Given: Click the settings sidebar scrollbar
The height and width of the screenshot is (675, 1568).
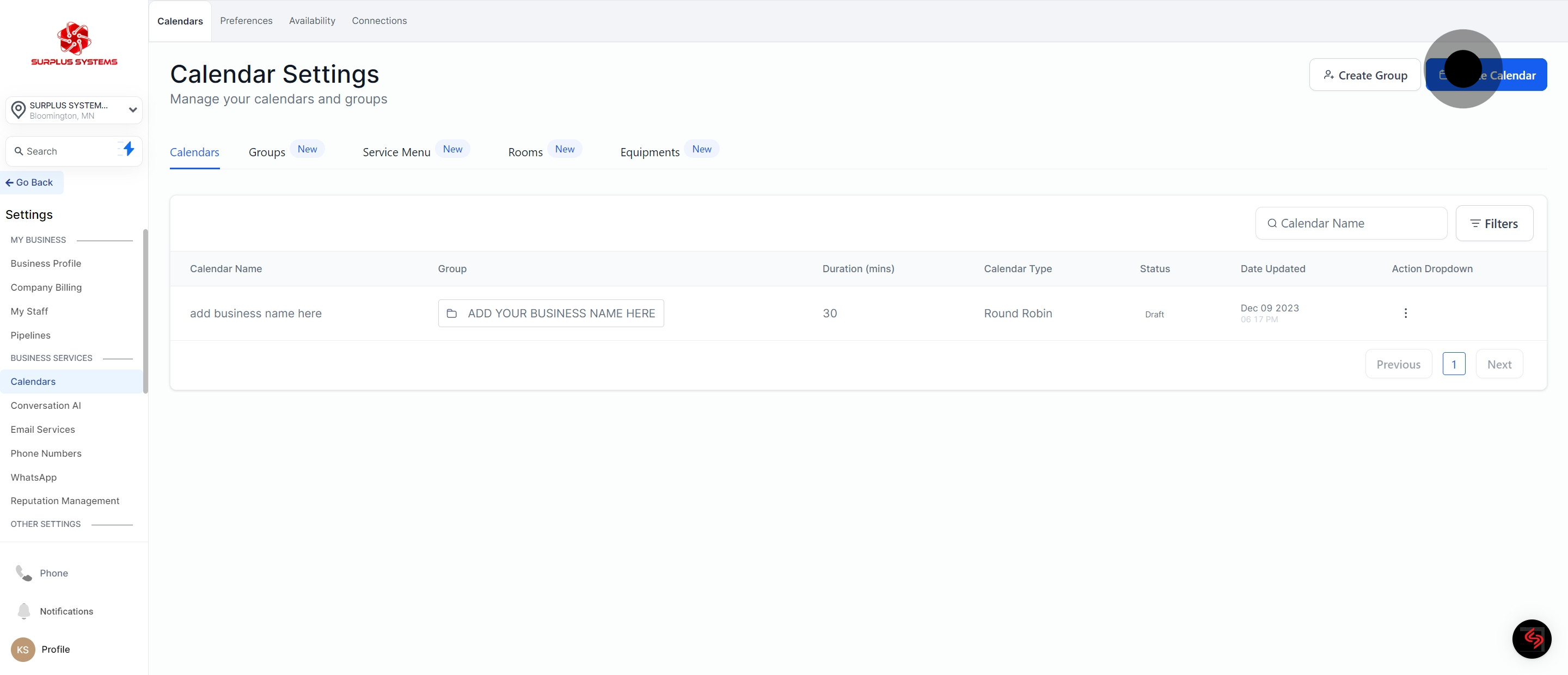Looking at the screenshot, I should (145, 310).
